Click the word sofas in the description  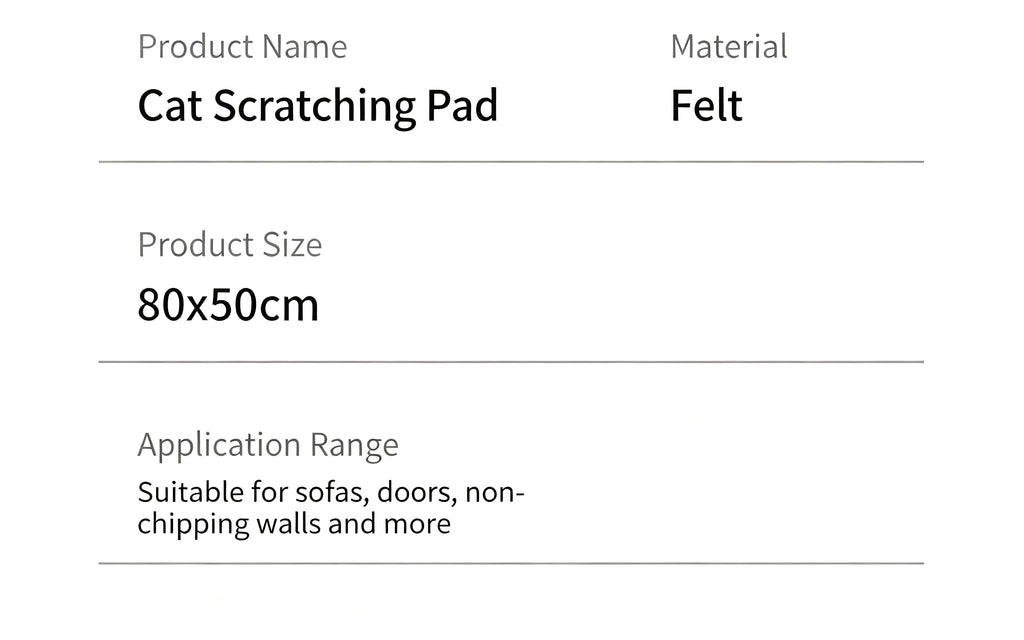(332, 492)
